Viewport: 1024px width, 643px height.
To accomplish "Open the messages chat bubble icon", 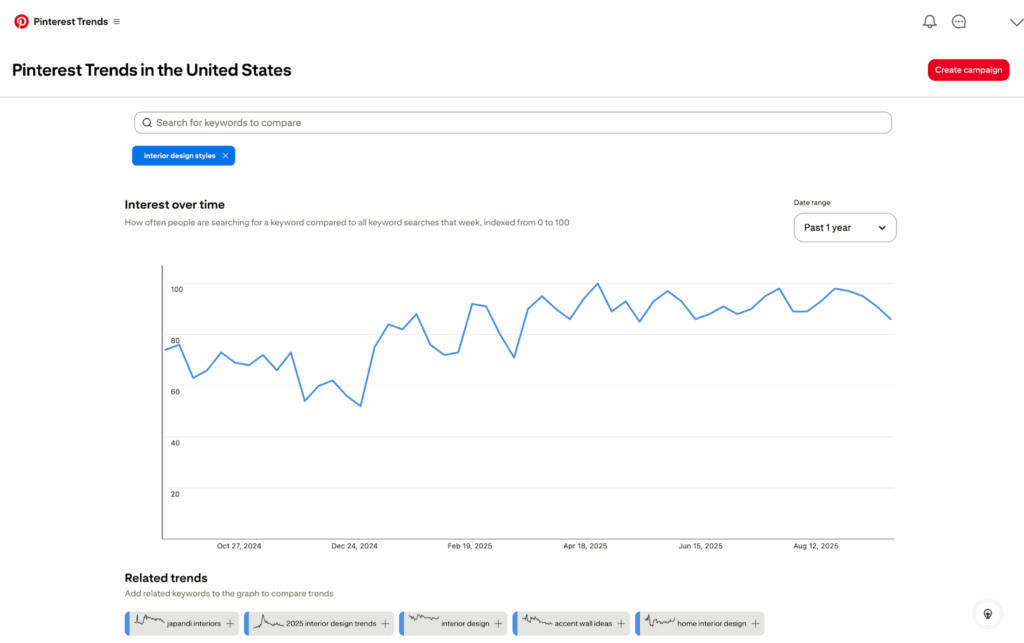I will click(x=959, y=21).
